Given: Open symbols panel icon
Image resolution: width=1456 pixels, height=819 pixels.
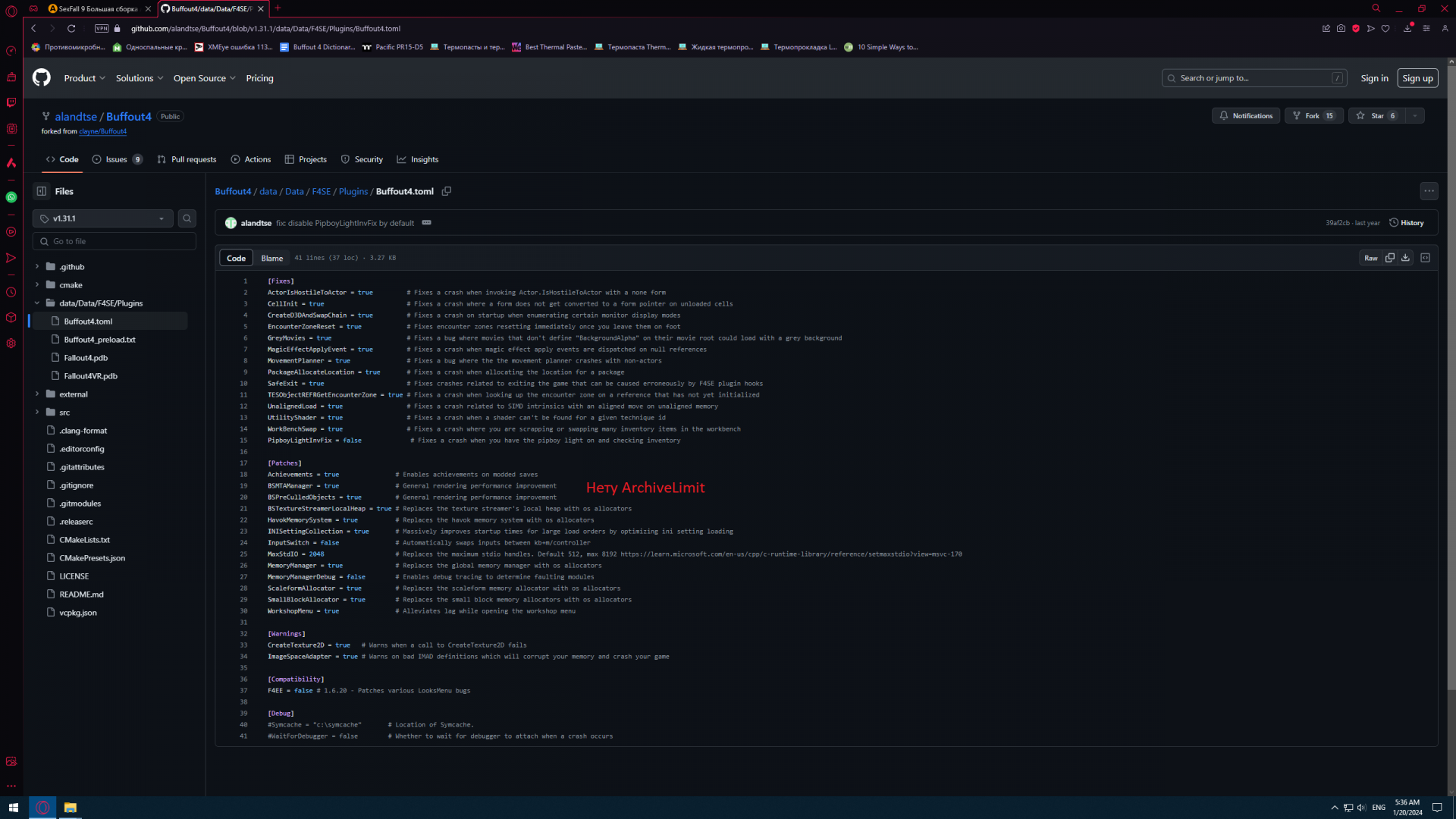Looking at the screenshot, I should pyautogui.click(x=1425, y=258).
